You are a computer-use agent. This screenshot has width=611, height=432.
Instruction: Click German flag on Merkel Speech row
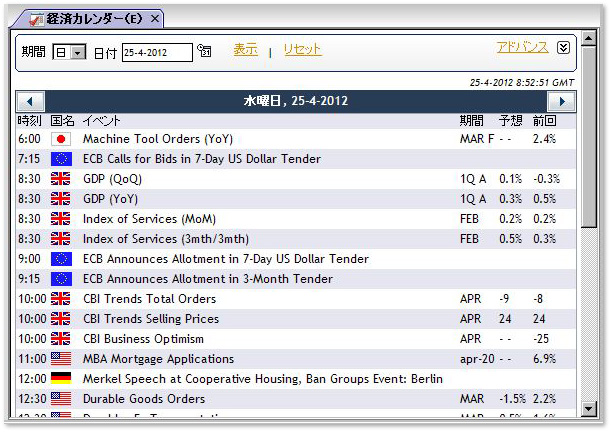coord(61,379)
